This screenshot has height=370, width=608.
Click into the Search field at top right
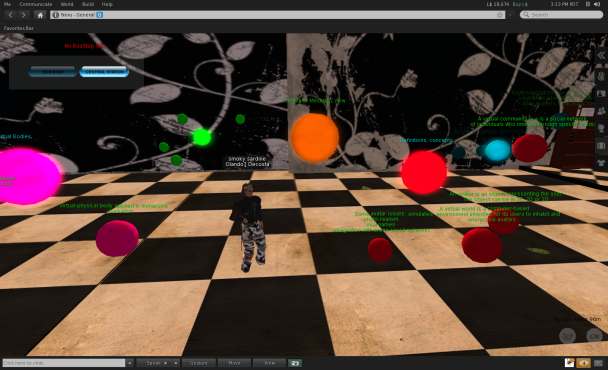coord(561,15)
